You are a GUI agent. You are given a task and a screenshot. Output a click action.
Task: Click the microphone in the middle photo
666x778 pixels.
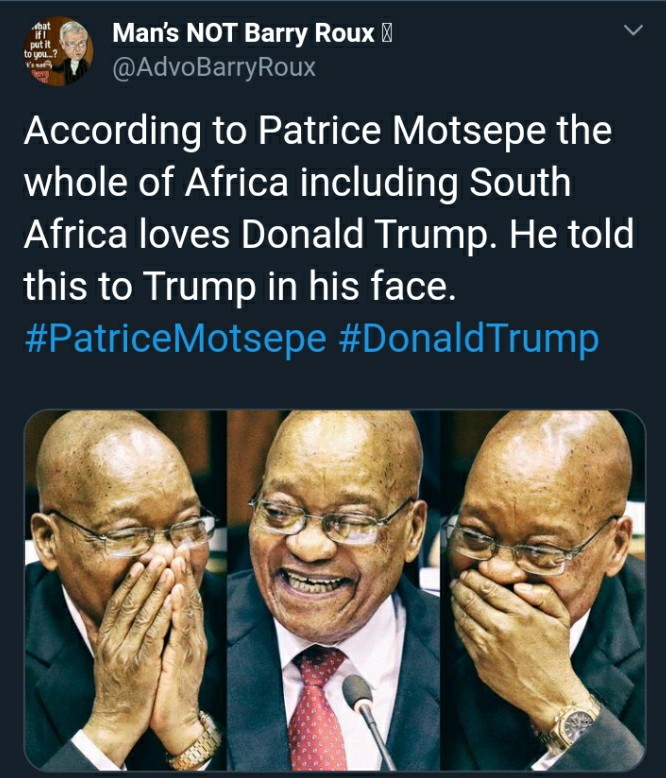click(x=367, y=717)
